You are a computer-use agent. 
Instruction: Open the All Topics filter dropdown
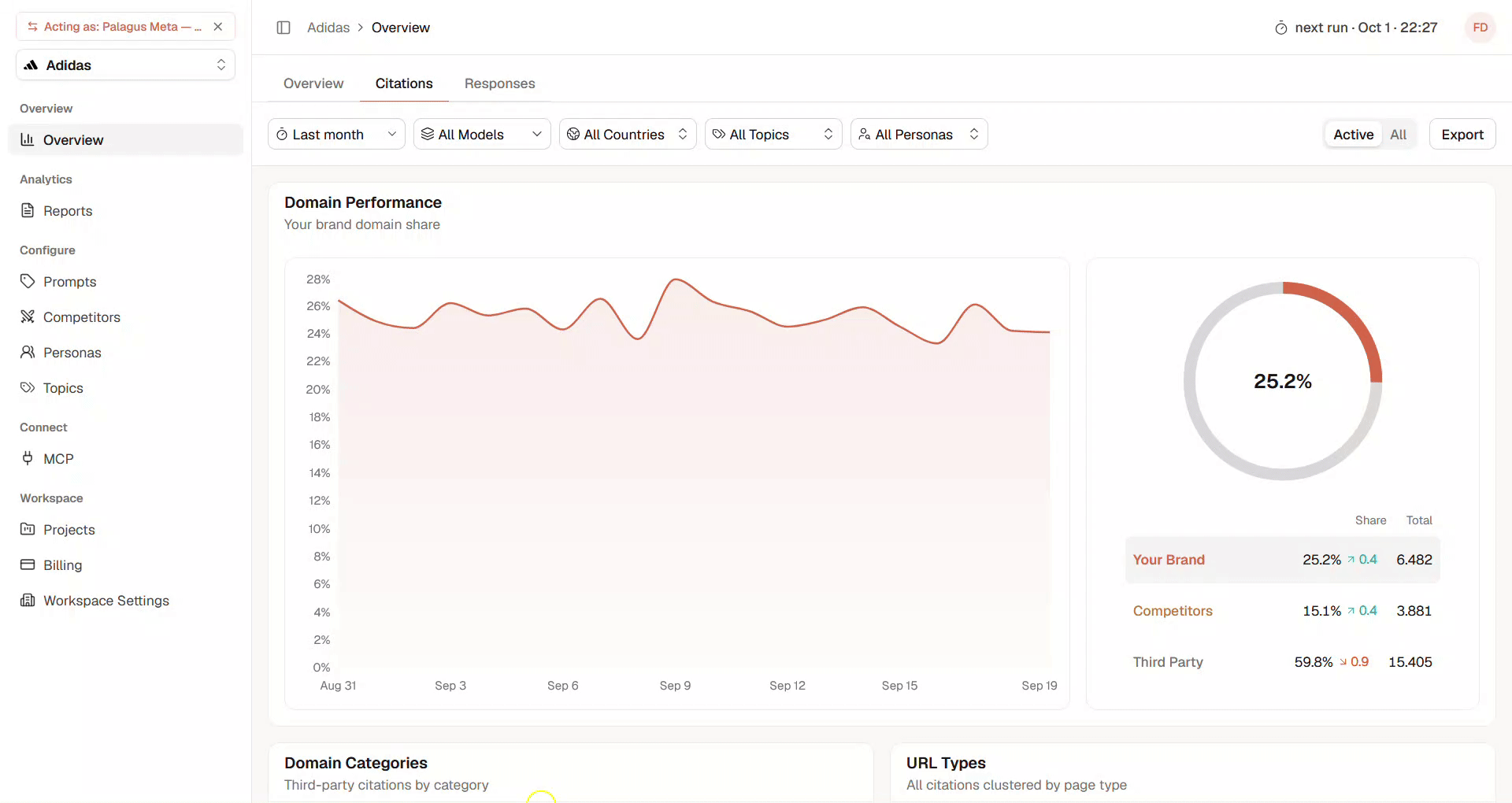coord(773,134)
